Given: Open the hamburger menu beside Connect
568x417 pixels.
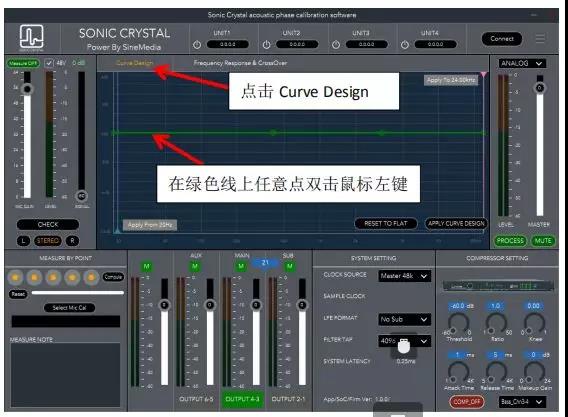Looking at the screenshot, I should tap(540, 38).
